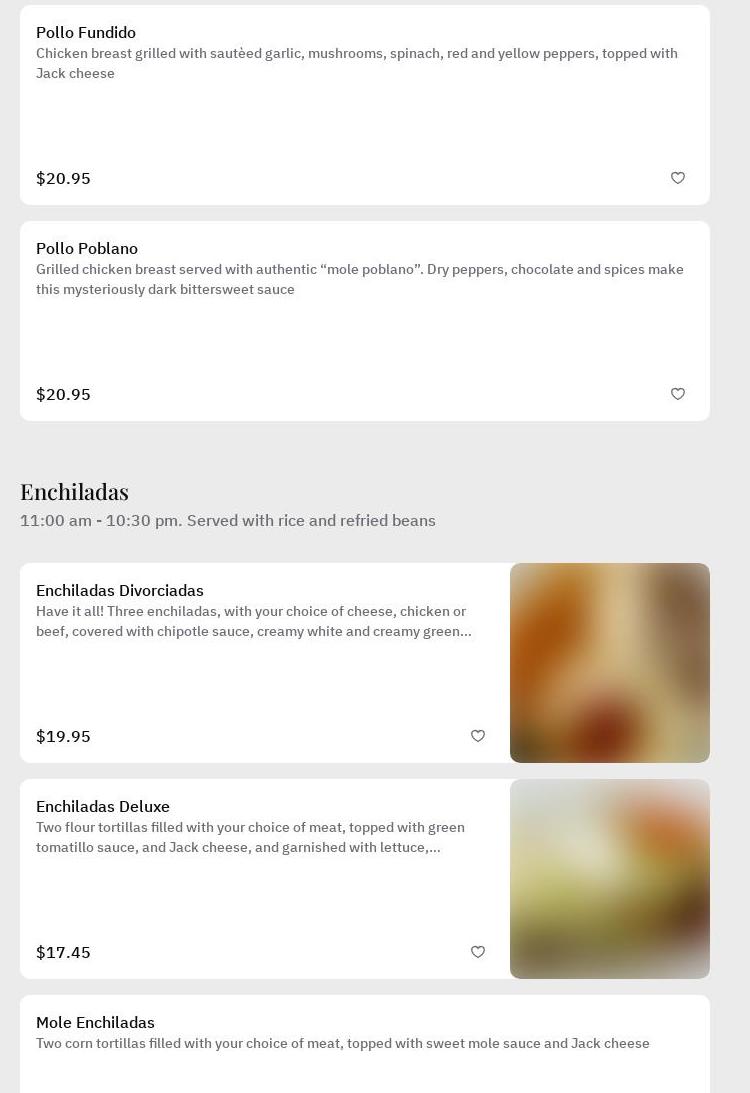Click the Pollo Poblano mole description text
This screenshot has height=1093, width=750.
click(360, 280)
